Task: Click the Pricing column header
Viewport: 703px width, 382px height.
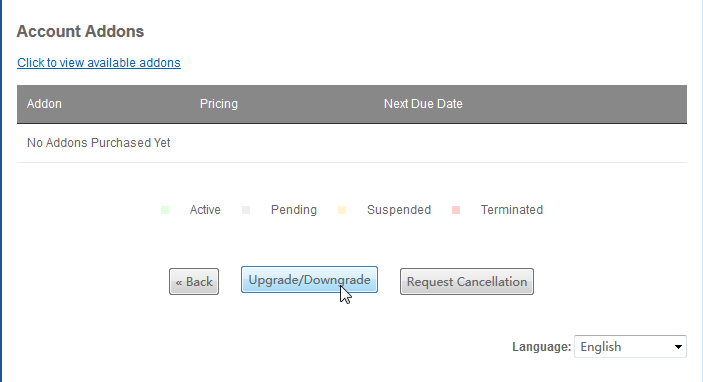Action: pos(219,104)
